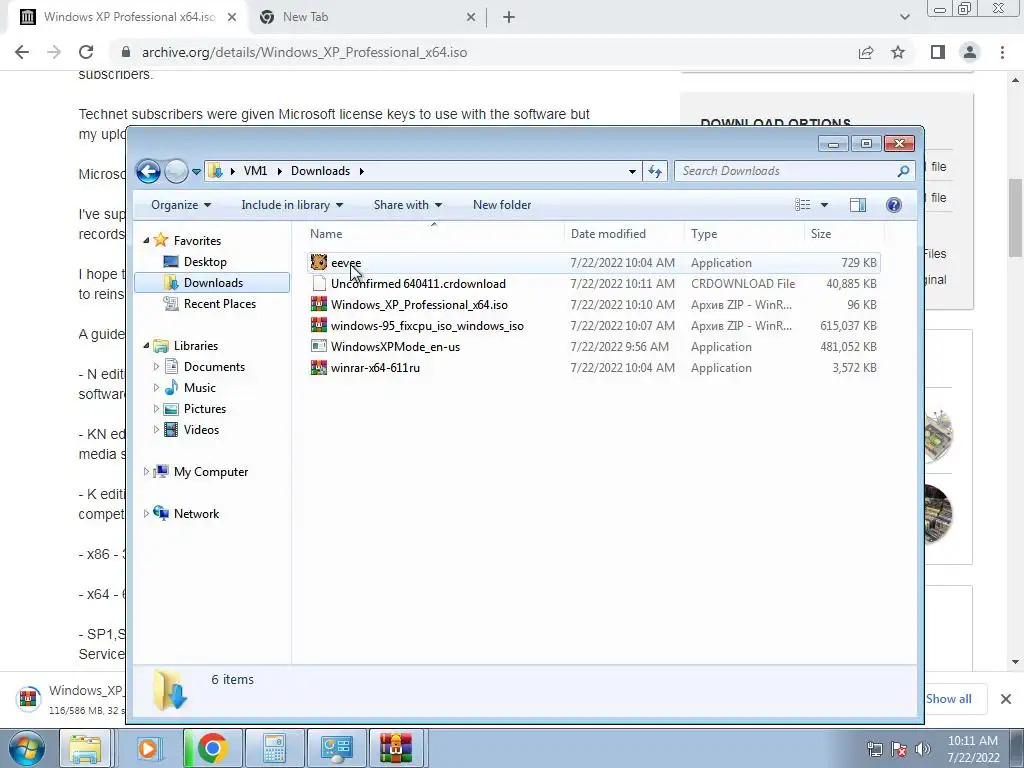Open the Share with menu
Viewport: 1024px width, 768px height.
pos(408,205)
